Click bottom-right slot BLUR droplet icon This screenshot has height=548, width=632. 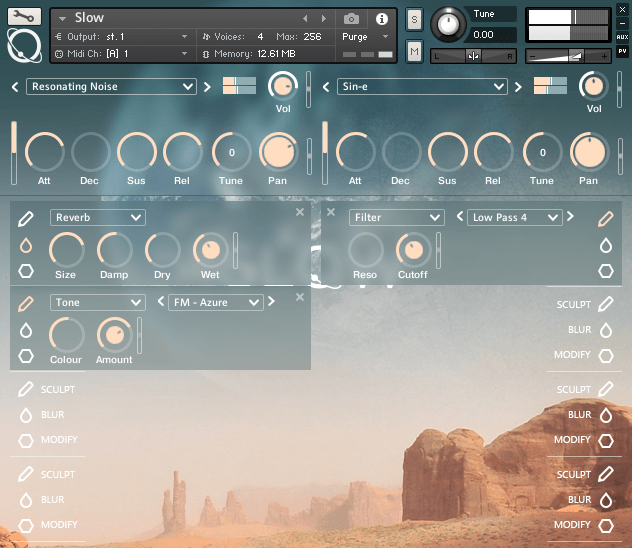point(606,500)
